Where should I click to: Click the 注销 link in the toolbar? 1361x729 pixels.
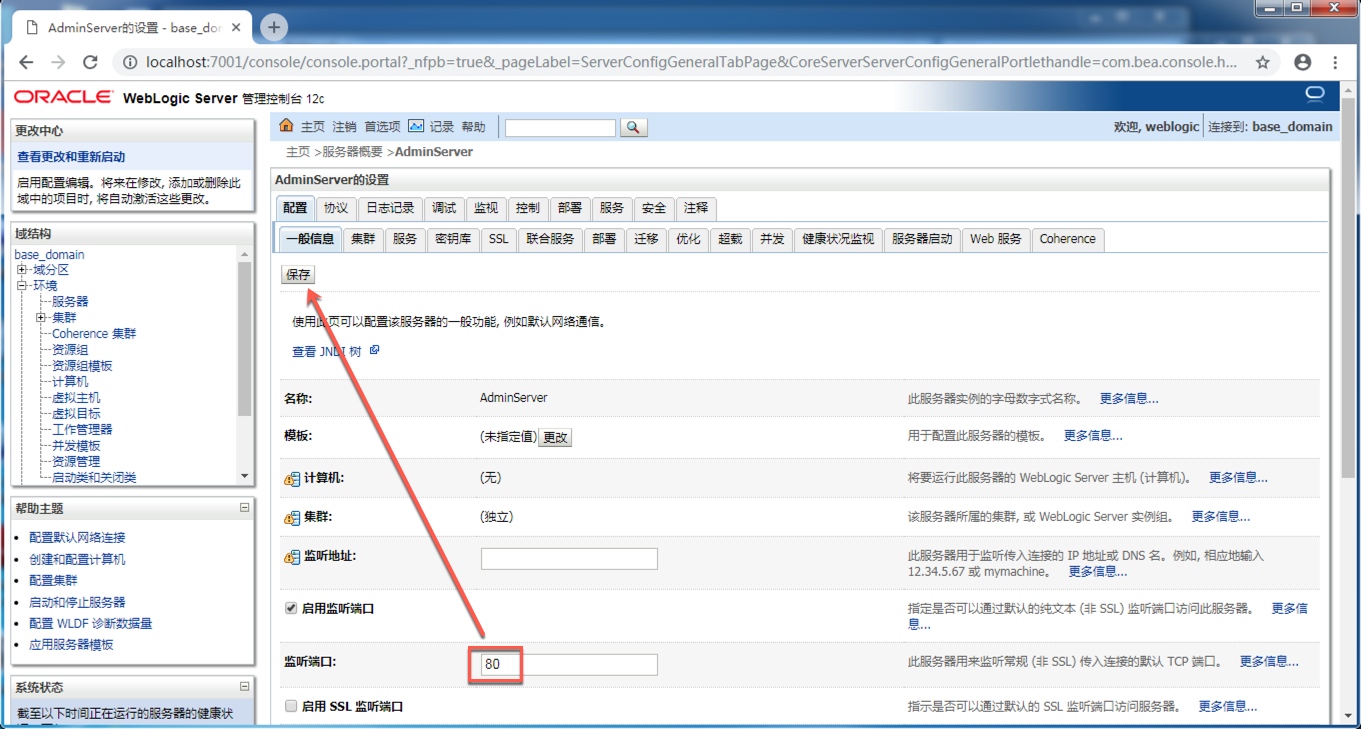point(344,127)
